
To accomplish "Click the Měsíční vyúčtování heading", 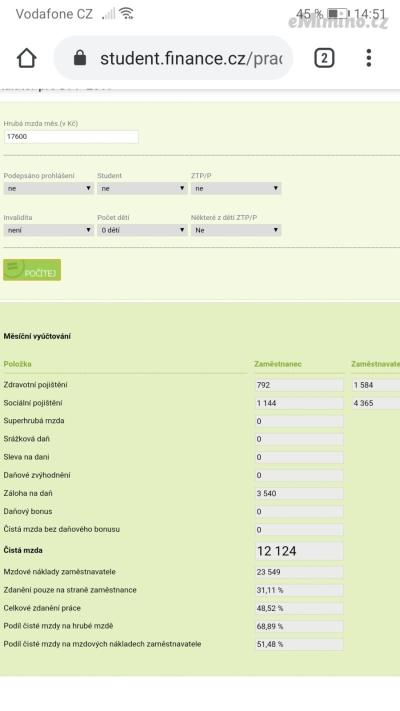I will click(x=37, y=336).
